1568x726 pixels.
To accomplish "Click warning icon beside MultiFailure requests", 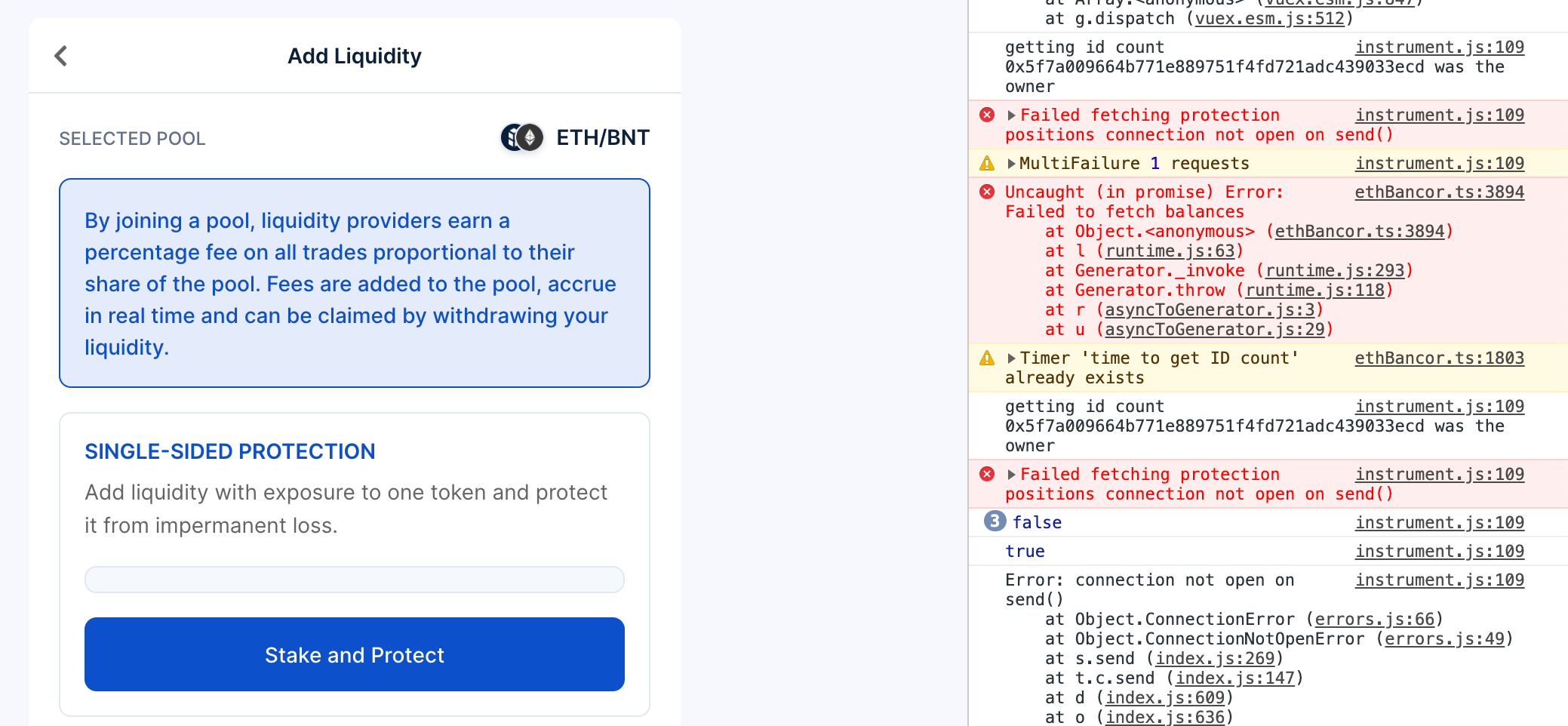I will point(987,162).
